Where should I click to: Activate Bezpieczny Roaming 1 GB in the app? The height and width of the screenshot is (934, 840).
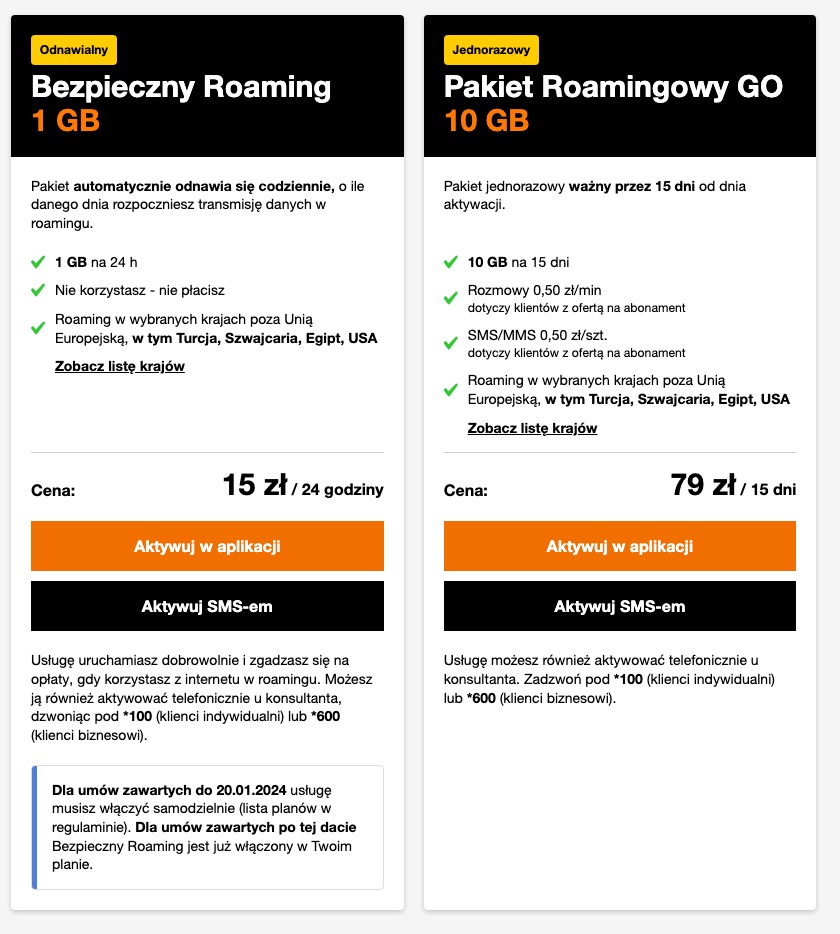(207, 546)
